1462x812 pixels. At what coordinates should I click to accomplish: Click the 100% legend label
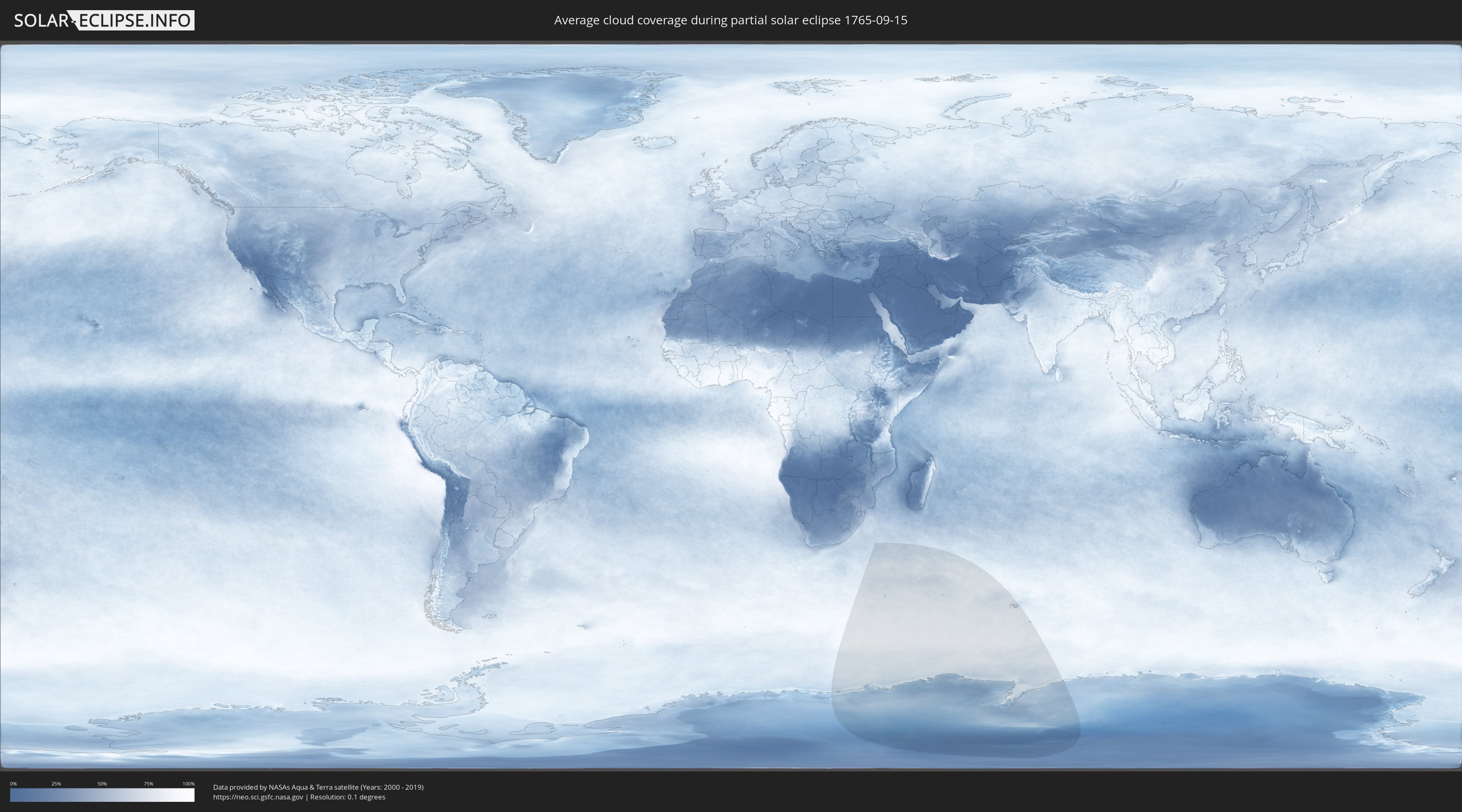(188, 784)
